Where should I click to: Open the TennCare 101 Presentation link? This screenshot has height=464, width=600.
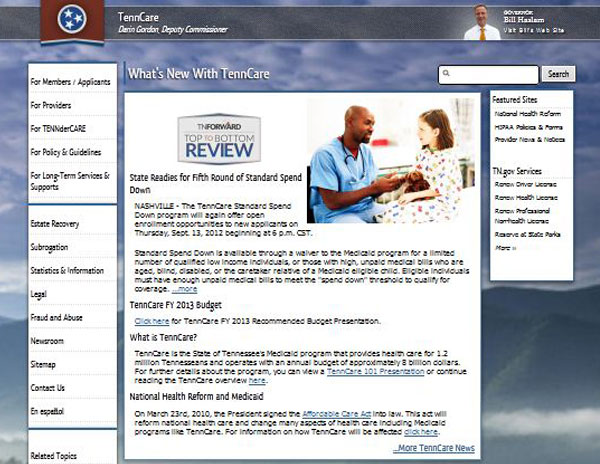pos(376,371)
